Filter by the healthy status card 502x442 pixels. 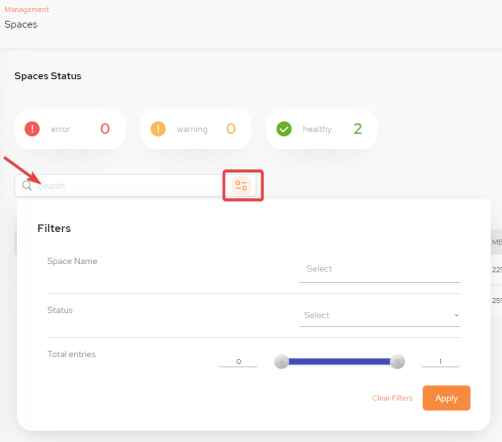(x=322, y=129)
